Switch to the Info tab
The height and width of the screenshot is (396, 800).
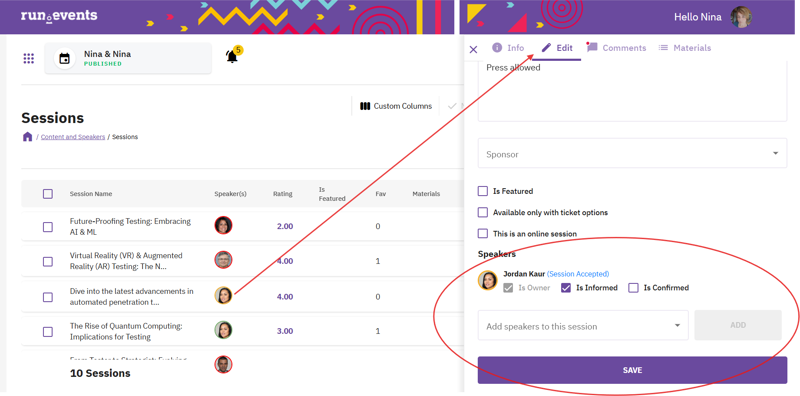click(x=508, y=48)
